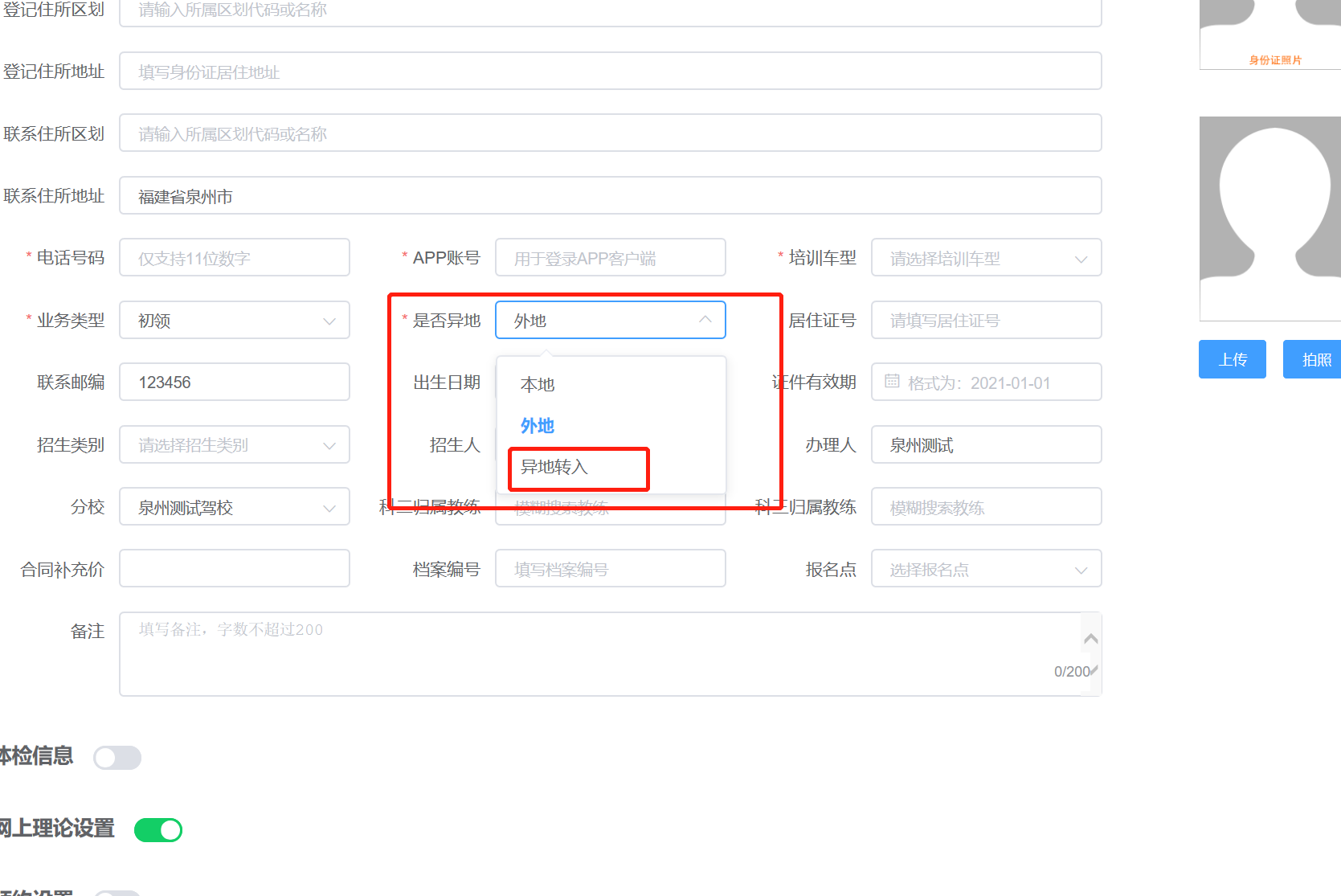Click the calendar icon in 证件有效期 field
This screenshot has height=896, width=1341.
pyautogui.click(x=892, y=382)
